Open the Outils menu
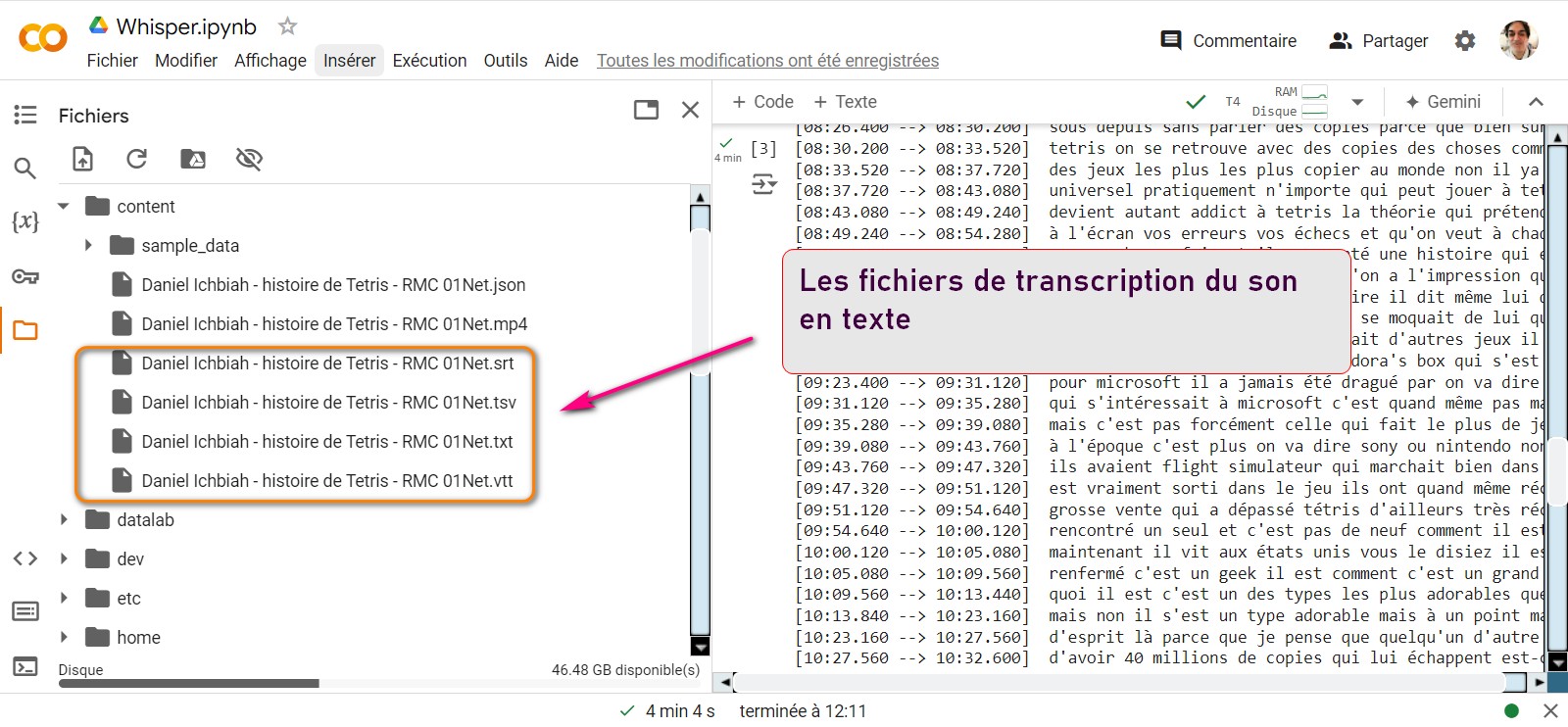The height and width of the screenshot is (727, 1568). coord(506,61)
